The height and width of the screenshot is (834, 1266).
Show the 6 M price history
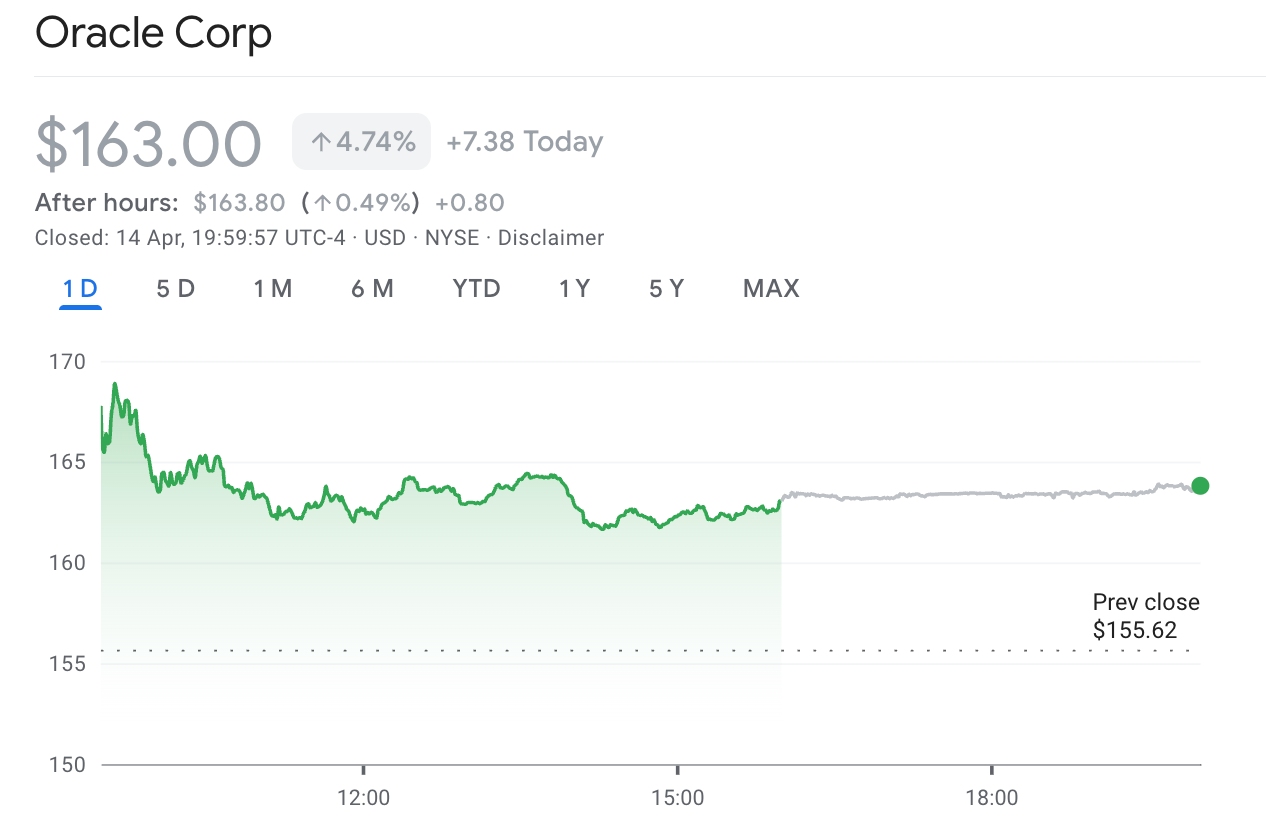[x=372, y=289]
